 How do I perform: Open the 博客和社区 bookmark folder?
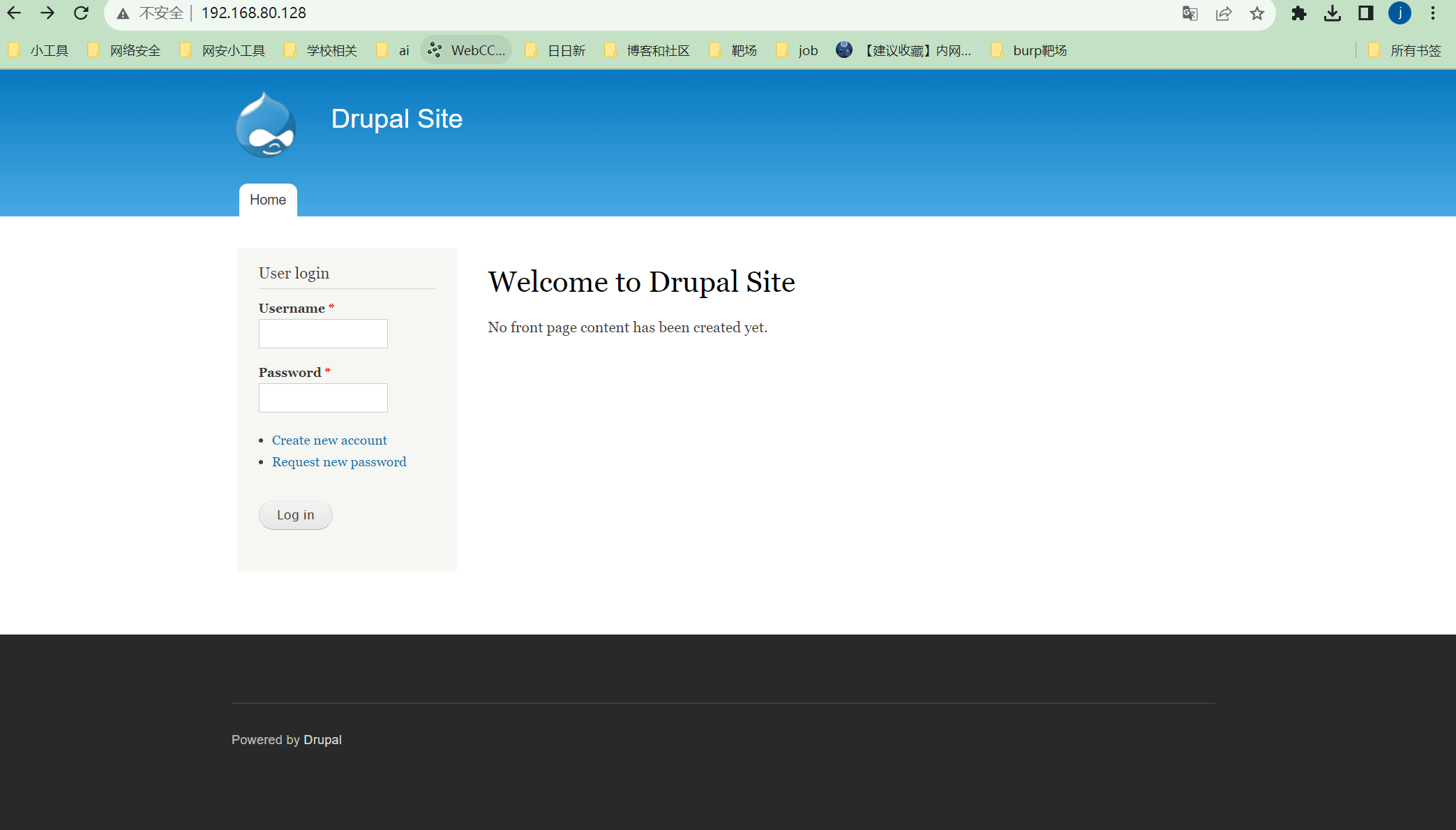pyautogui.click(x=647, y=50)
